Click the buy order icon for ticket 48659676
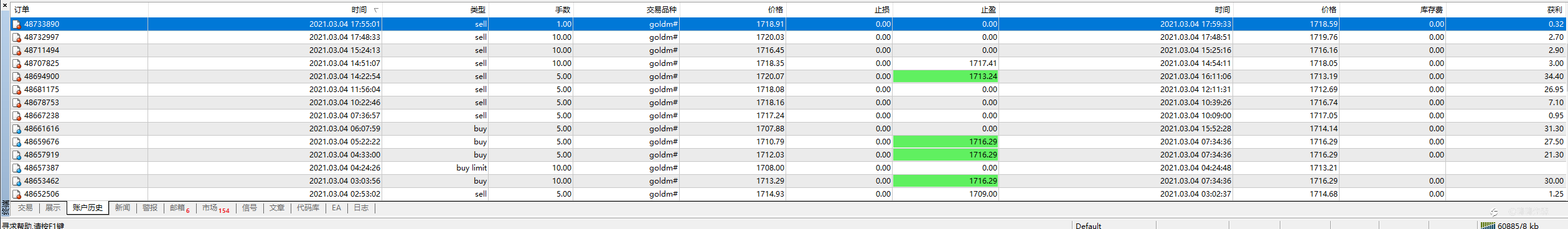 point(17,142)
